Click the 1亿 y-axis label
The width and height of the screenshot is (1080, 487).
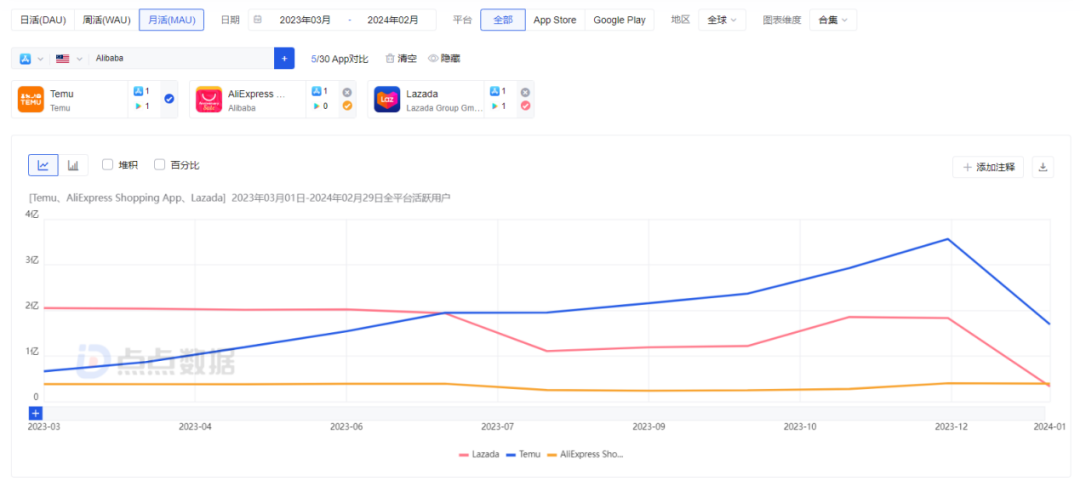(x=32, y=351)
